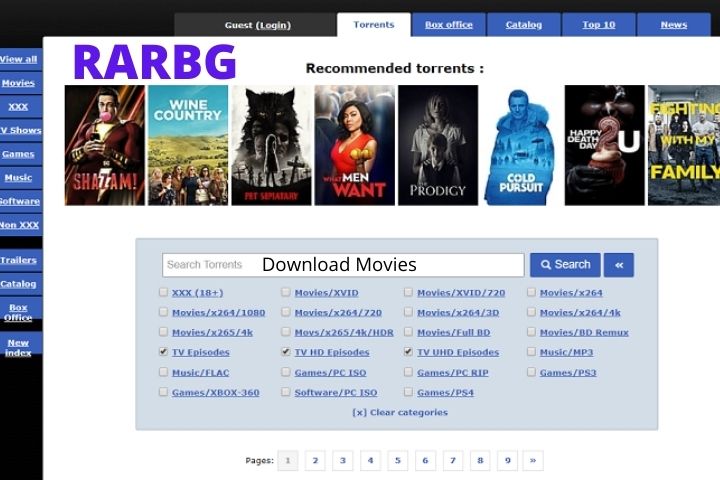The height and width of the screenshot is (480, 720).
Task: Click the Movies/x264/3D category link
Action: pyautogui.click(x=458, y=313)
